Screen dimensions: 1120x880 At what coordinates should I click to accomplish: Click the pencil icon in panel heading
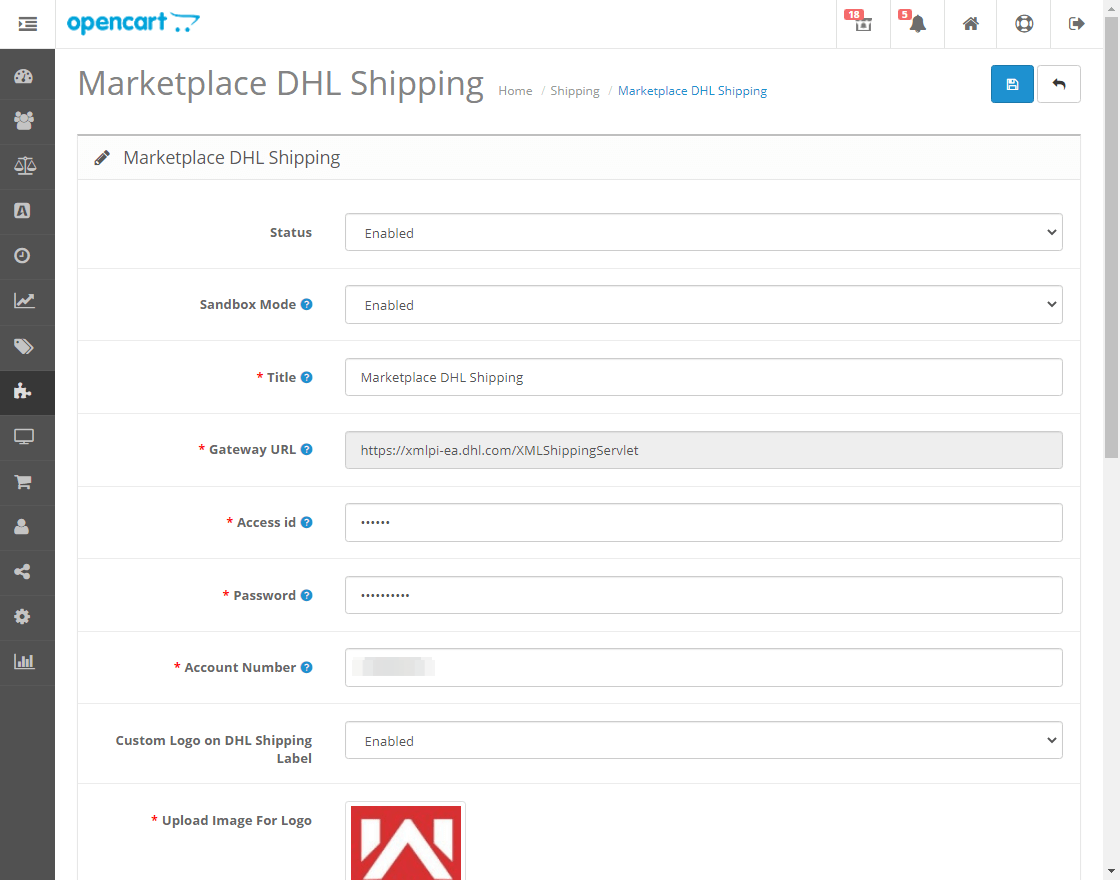coord(102,158)
